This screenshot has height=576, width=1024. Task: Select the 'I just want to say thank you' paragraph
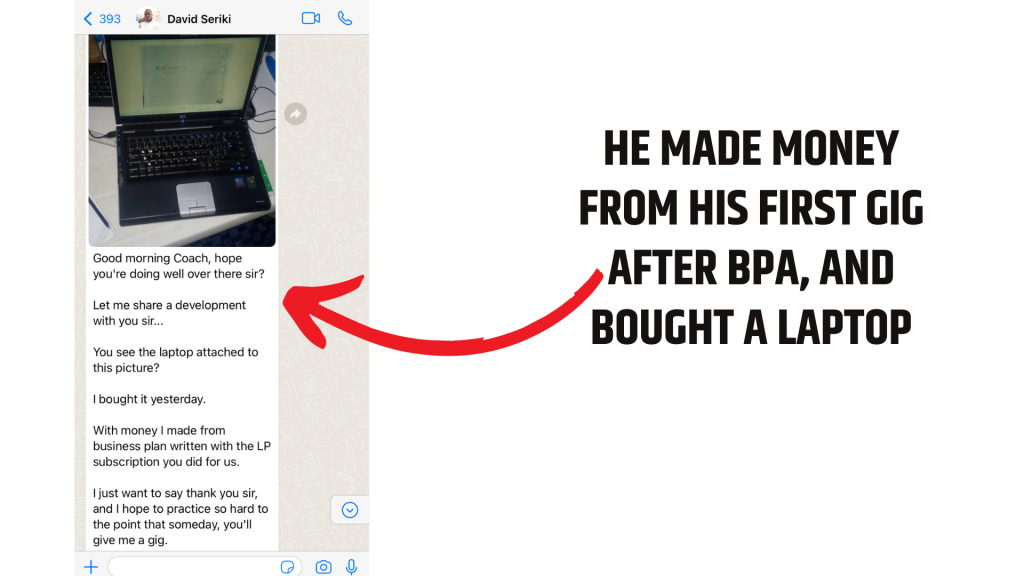180,517
